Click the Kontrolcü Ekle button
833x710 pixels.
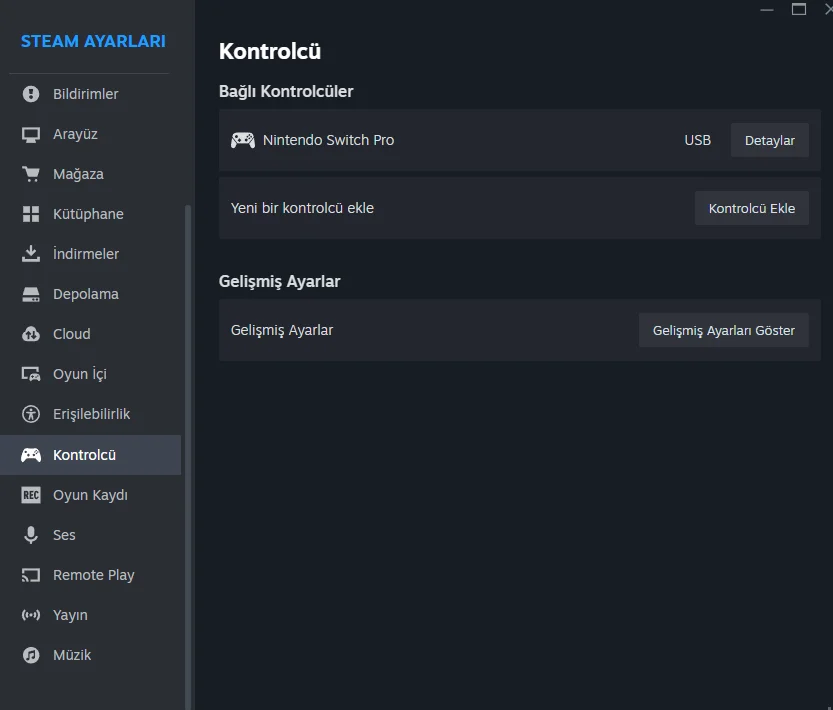click(x=752, y=208)
